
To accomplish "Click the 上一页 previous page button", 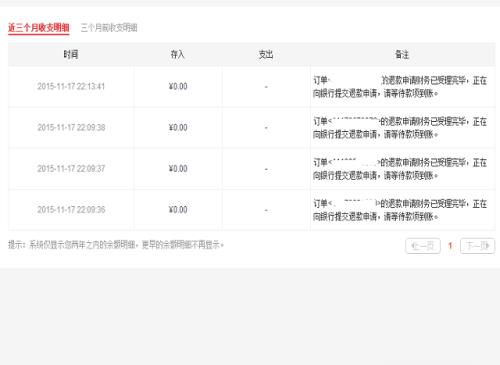I will pos(423,246).
